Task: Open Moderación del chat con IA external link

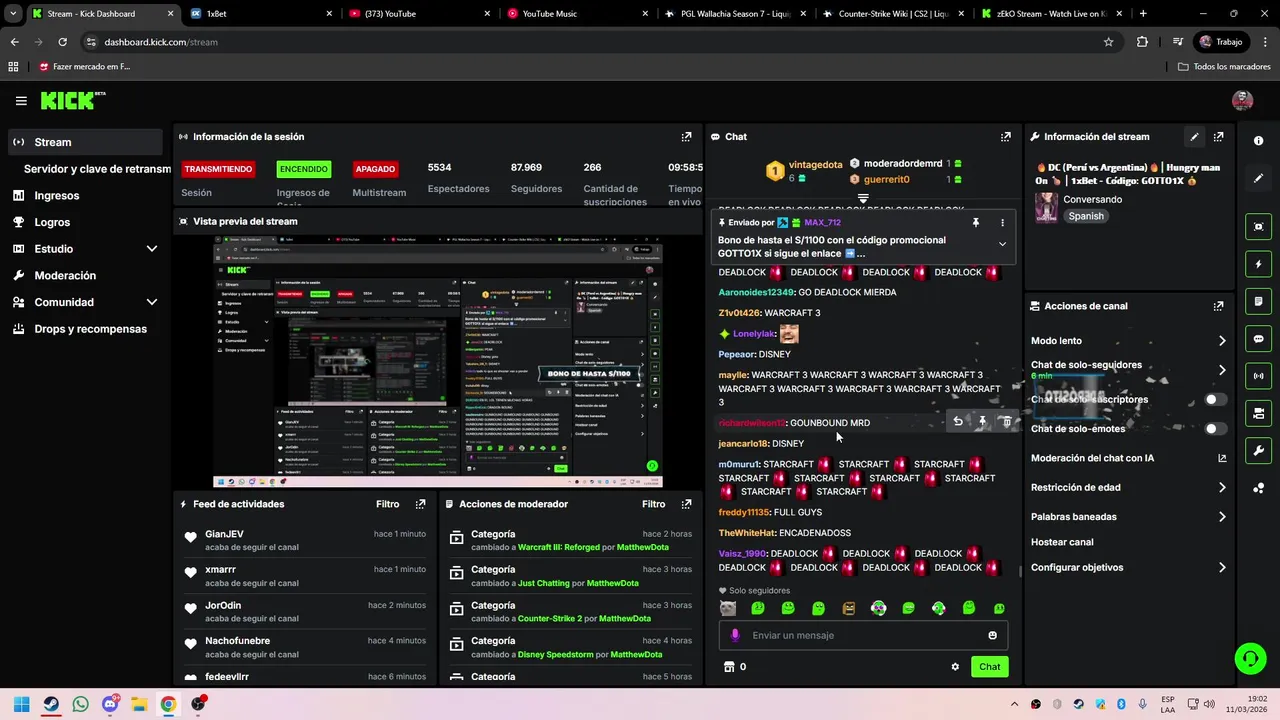Action: (1222, 458)
